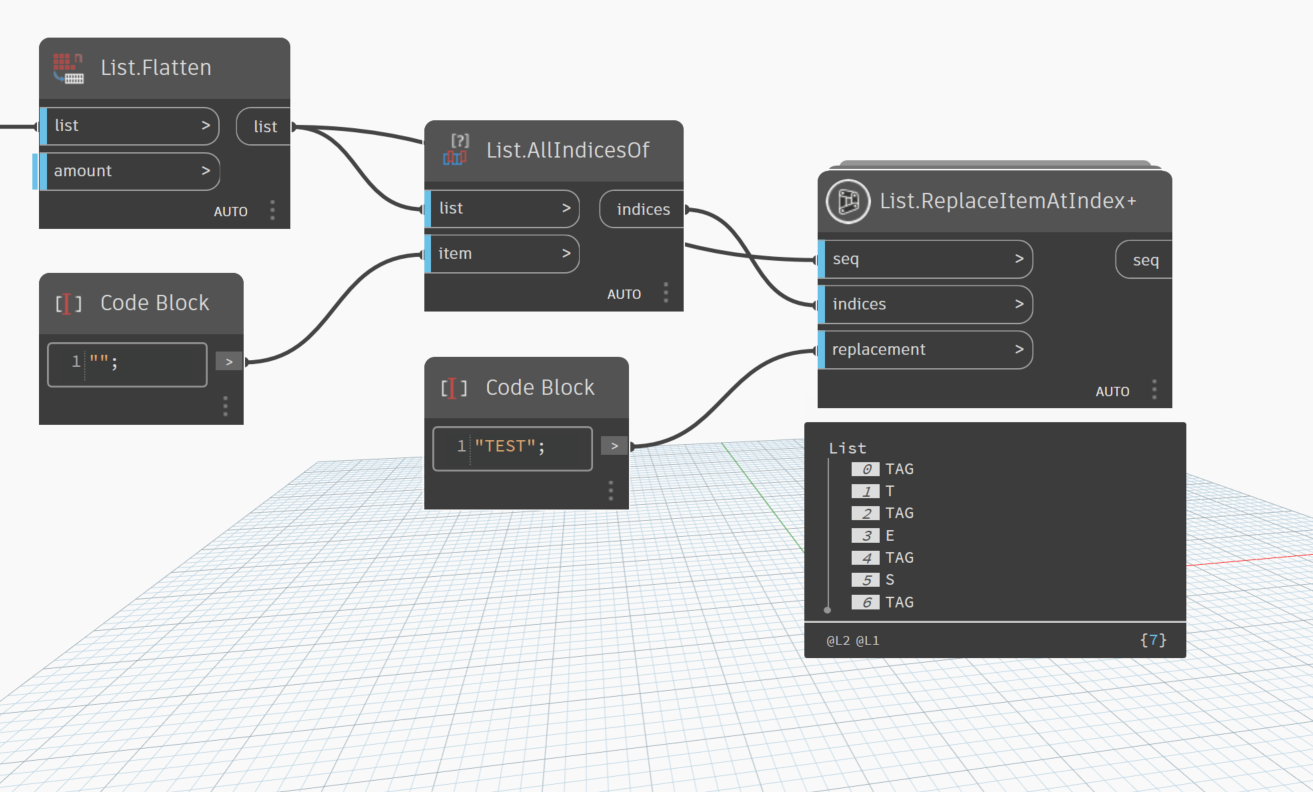Click the output arrow of the empty-string Code Block

[x=228, y=361]
